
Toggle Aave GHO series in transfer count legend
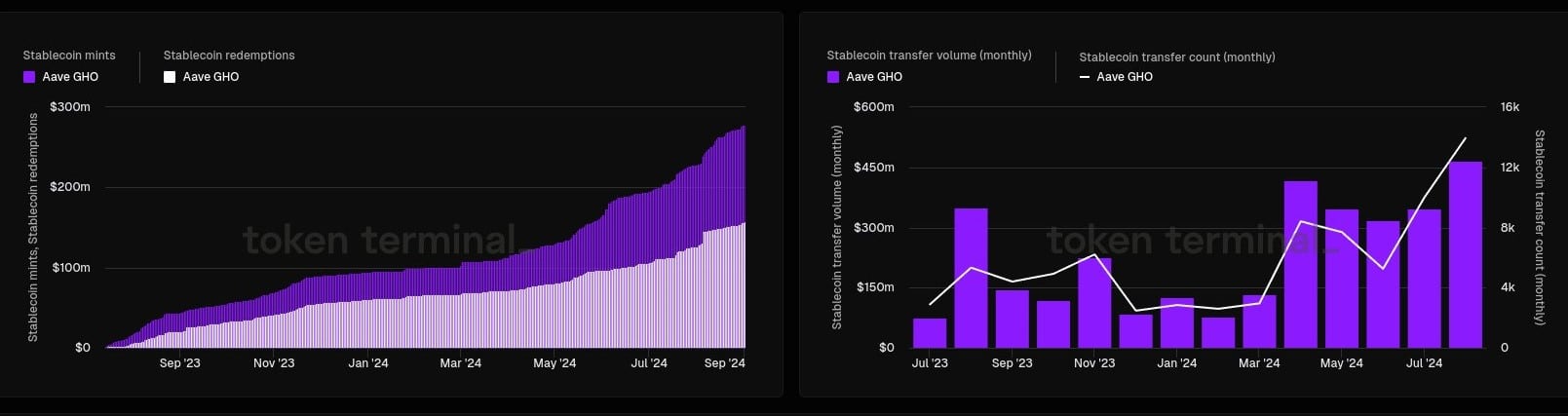point(1125,77)
